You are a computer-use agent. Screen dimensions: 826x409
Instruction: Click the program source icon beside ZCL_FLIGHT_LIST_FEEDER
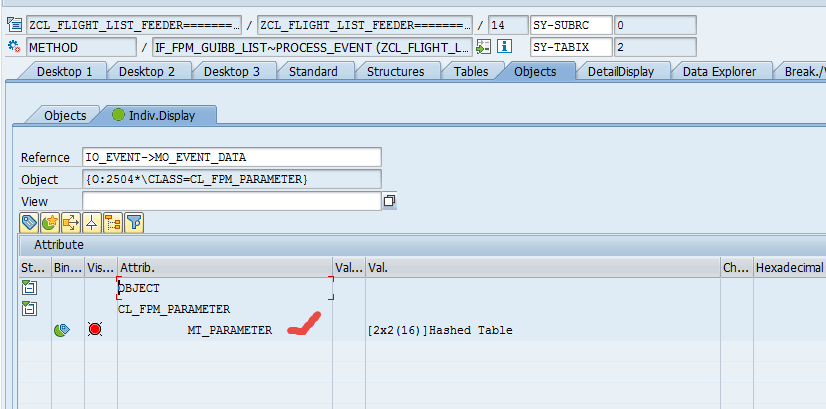point(15,25)
